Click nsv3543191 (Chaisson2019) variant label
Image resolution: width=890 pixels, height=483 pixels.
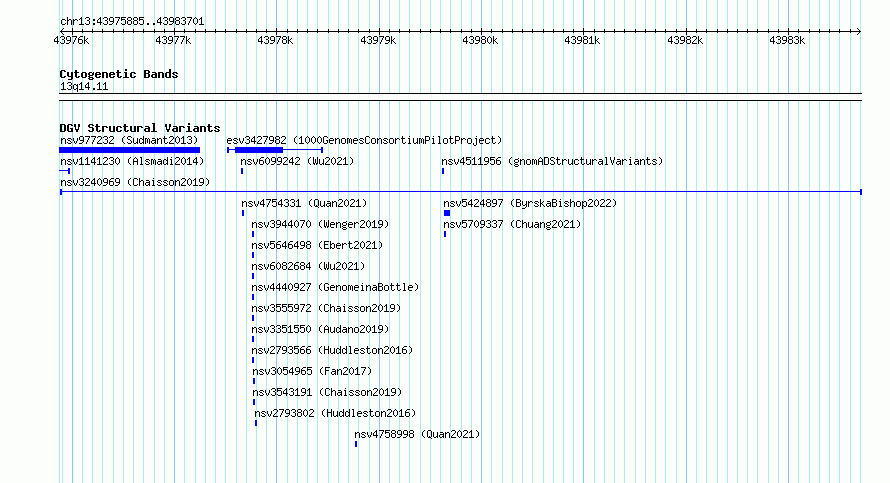[x=327, y=392]
